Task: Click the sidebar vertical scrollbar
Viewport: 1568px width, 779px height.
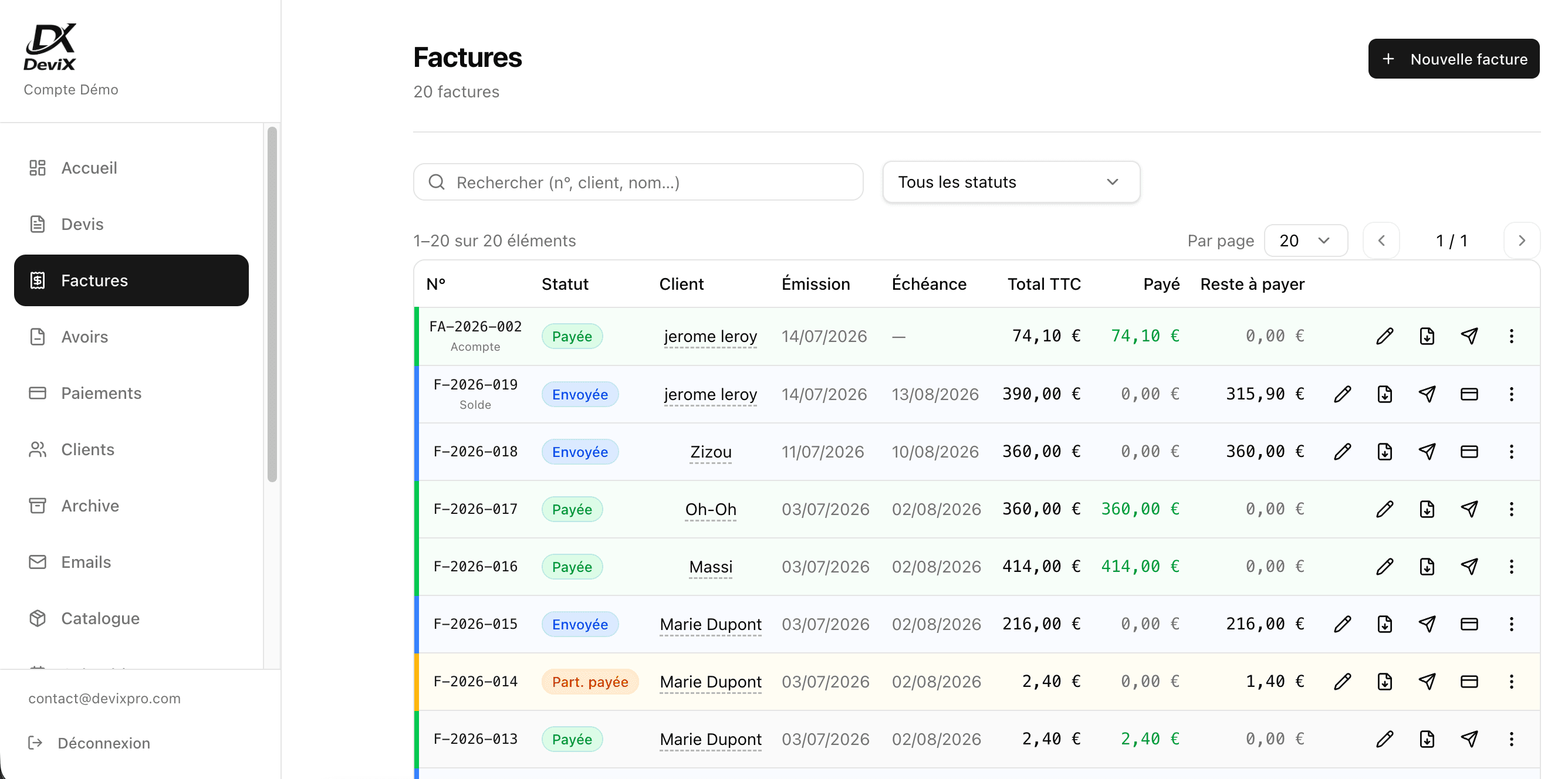Action: tap(272, 304)
